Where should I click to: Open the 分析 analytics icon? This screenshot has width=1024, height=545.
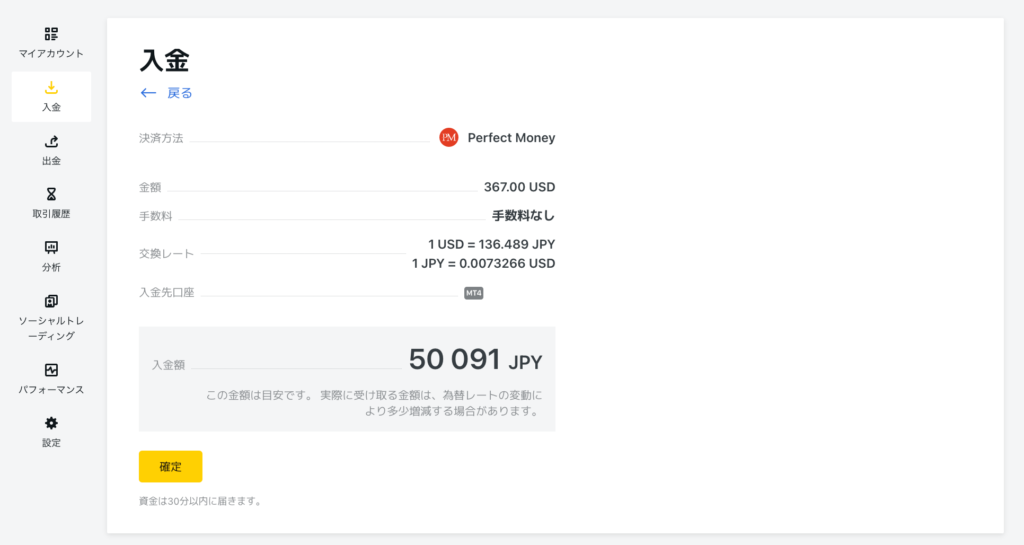click(x=51, y=247)
